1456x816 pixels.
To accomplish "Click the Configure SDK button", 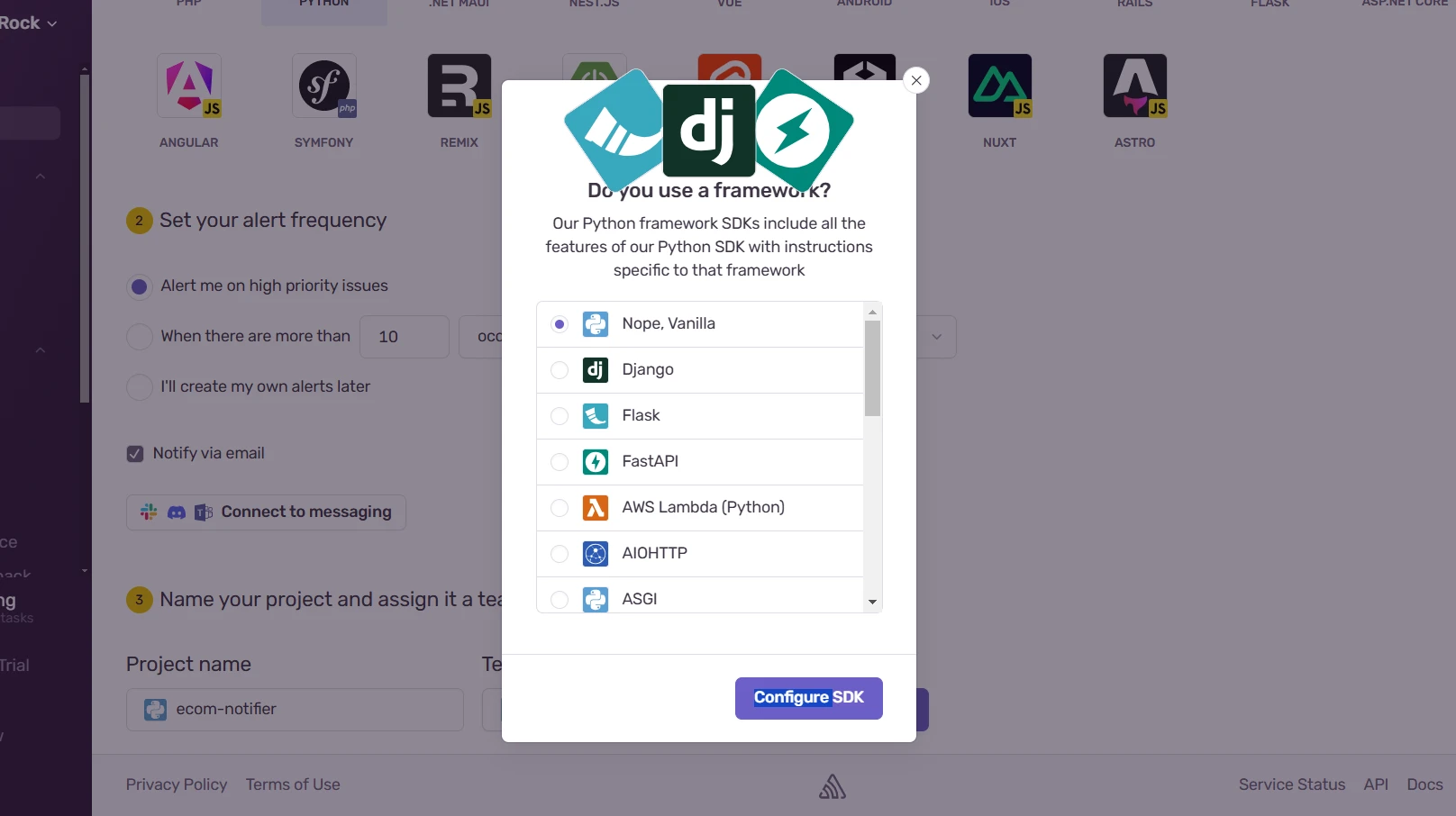I will coord(808,698).
